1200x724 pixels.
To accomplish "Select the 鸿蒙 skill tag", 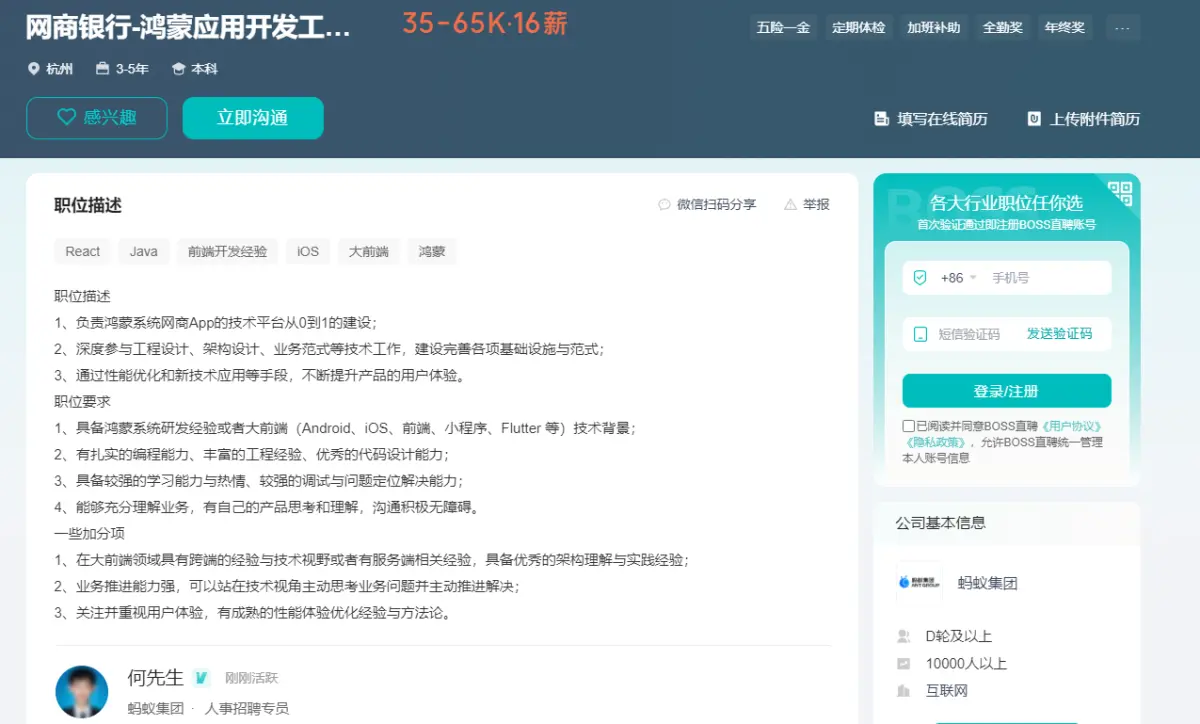I will pyautogui.click(x=432, y=251).
